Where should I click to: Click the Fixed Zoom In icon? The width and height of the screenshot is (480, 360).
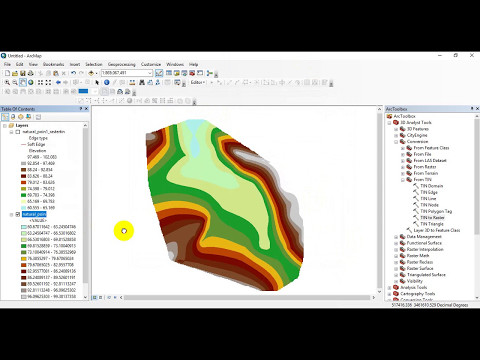pyautogui.click(x=40, y=82)
